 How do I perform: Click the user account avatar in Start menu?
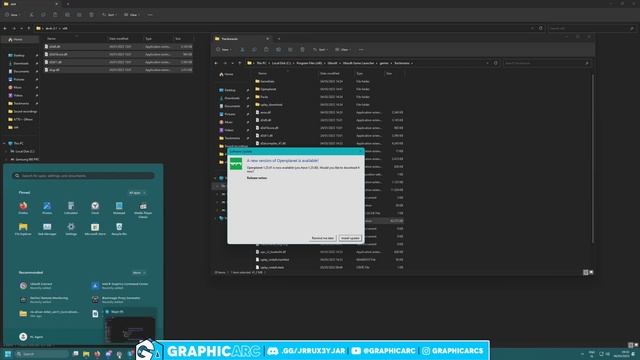(x=23, y=337)
